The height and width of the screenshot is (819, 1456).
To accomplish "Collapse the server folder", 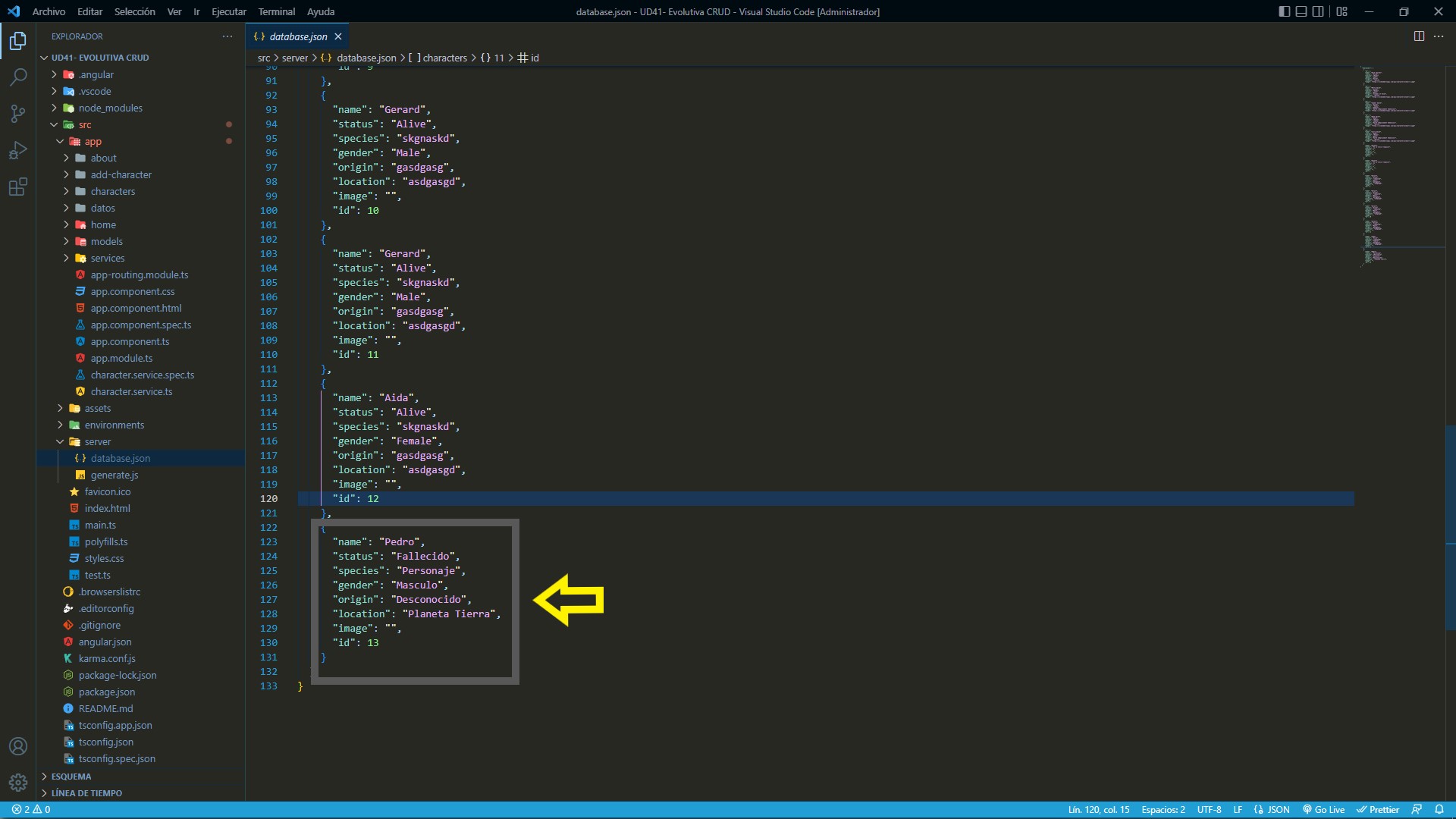I will point(97,441).
